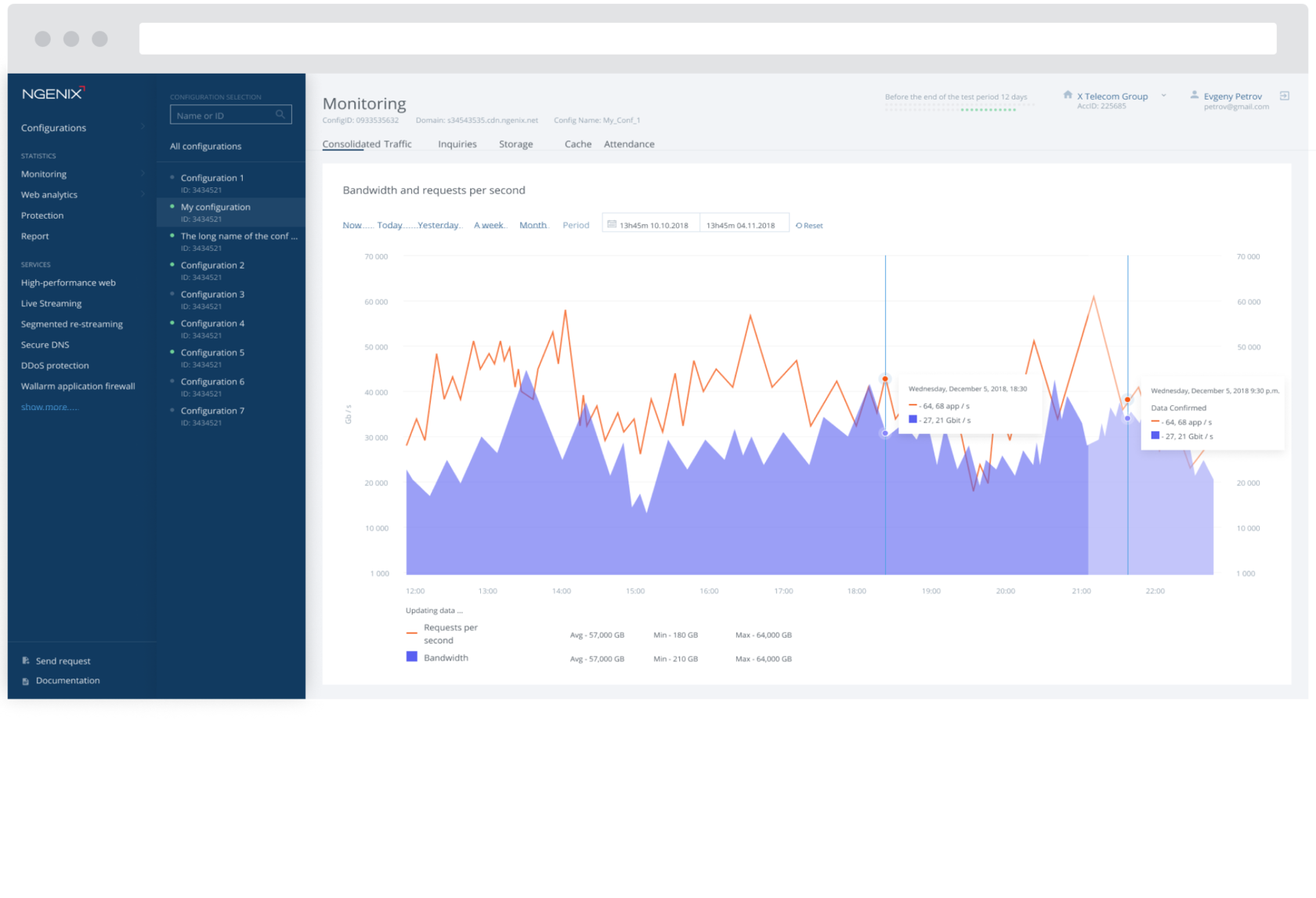Viewport: 1316px width, 898px height.
Task: Select Configuration 7 in the list
Action: [231, 415]
